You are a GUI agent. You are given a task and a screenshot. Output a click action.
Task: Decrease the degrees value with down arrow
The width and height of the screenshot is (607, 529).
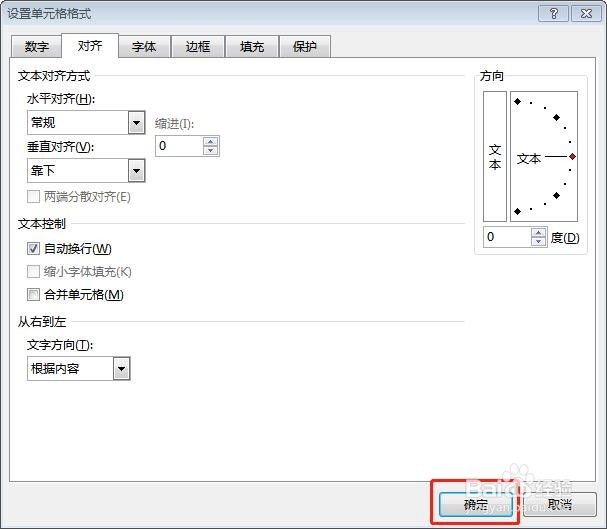(538, 241)
